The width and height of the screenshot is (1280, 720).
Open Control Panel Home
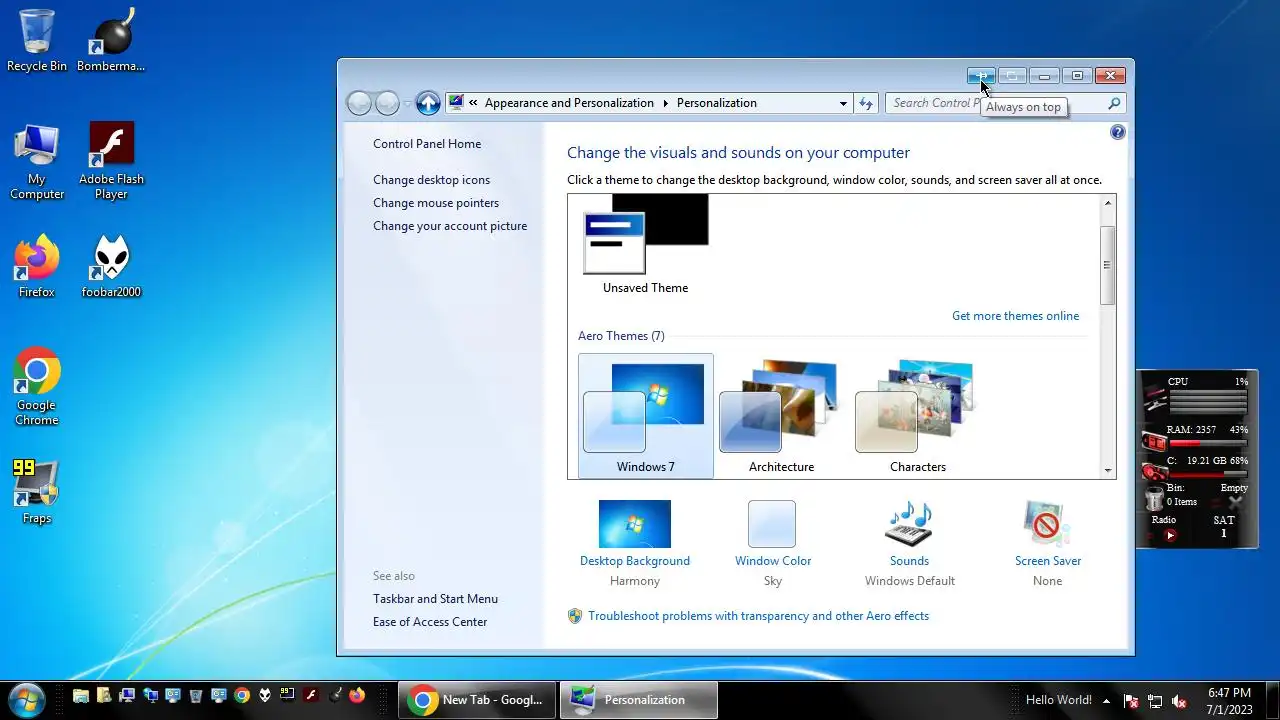(427, 144)
